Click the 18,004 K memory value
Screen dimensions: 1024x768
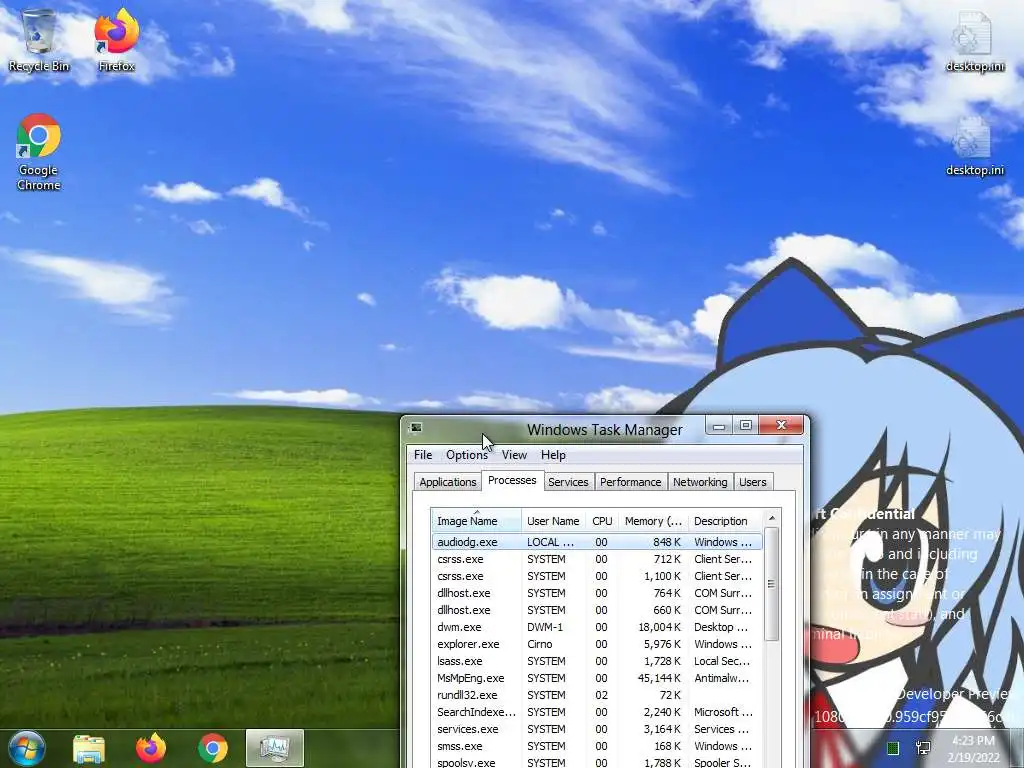660,627
